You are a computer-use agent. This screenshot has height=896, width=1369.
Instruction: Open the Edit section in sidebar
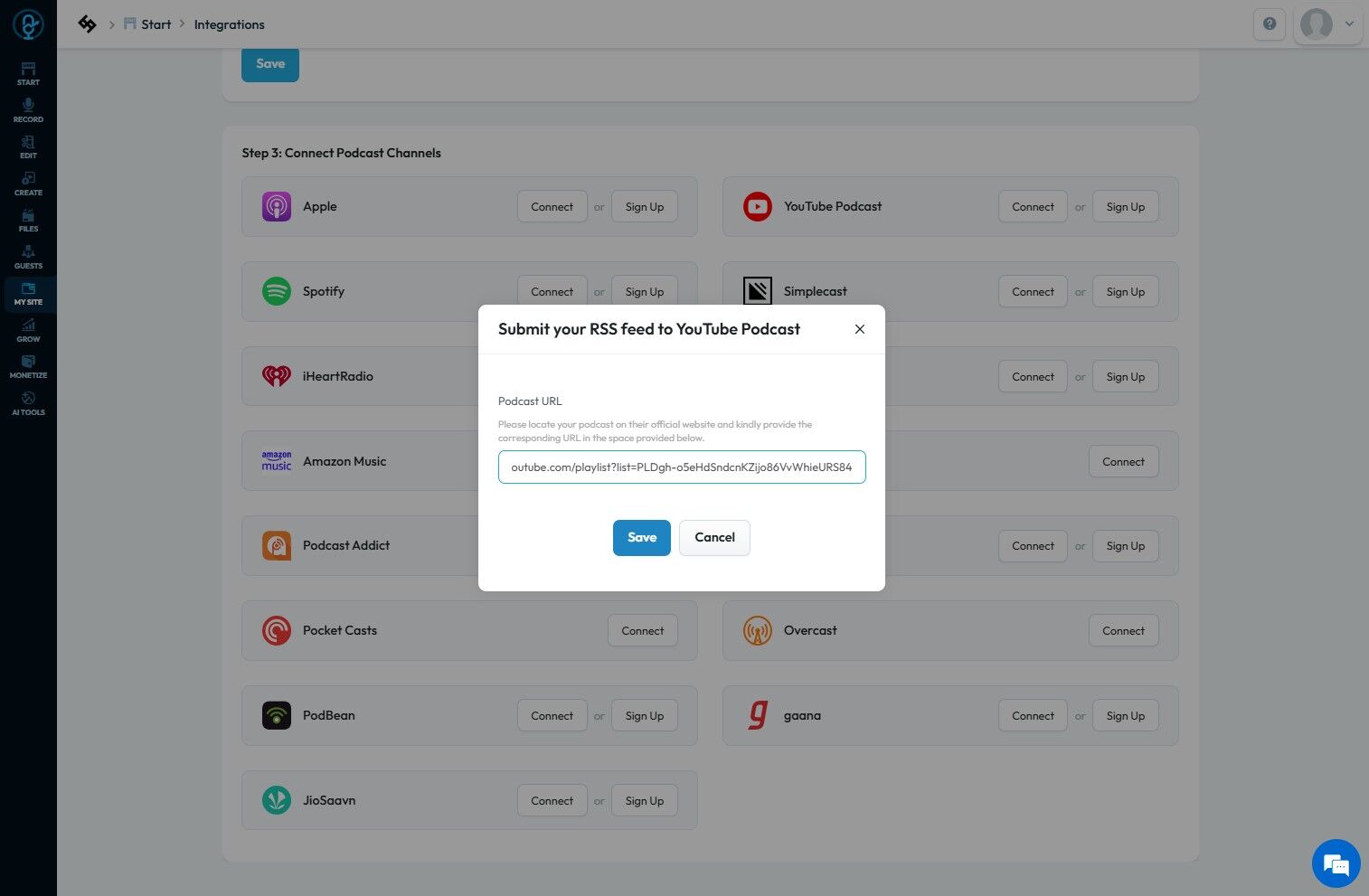[28, 146]
